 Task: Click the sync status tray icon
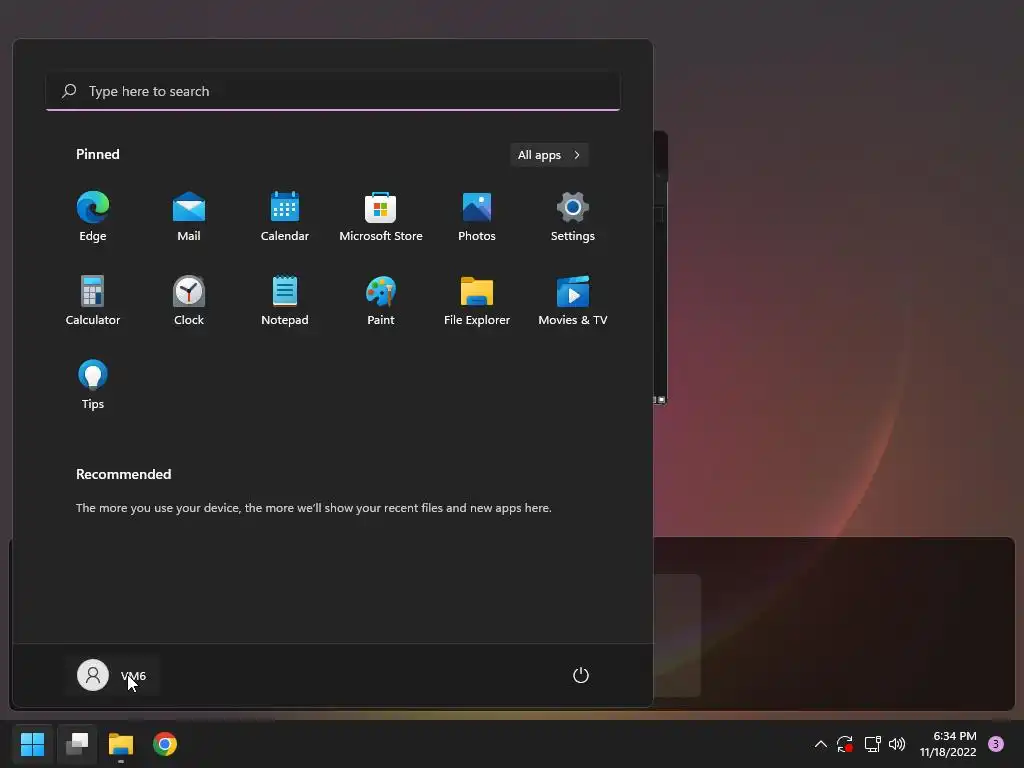845,744
